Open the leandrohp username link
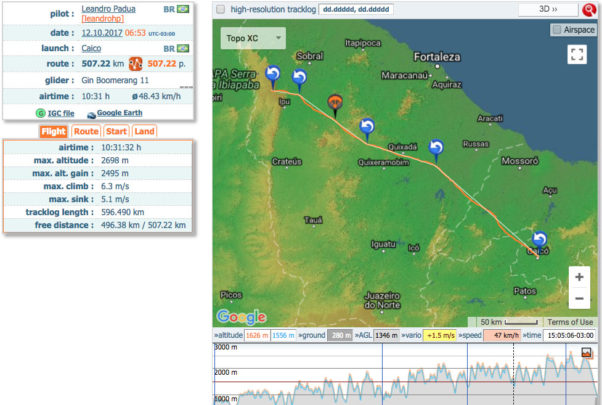The height and width of the screenshot is (405, 602). (x=103, y=18)
